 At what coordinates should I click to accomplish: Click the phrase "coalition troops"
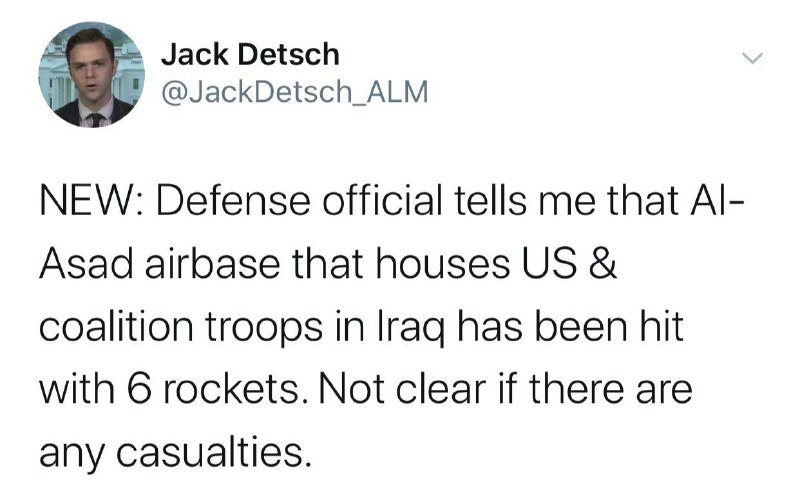(181, 327)
